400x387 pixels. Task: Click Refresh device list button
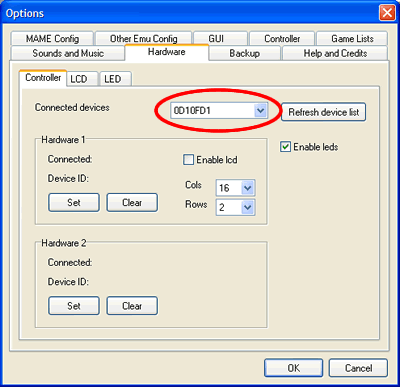(323, 112)
